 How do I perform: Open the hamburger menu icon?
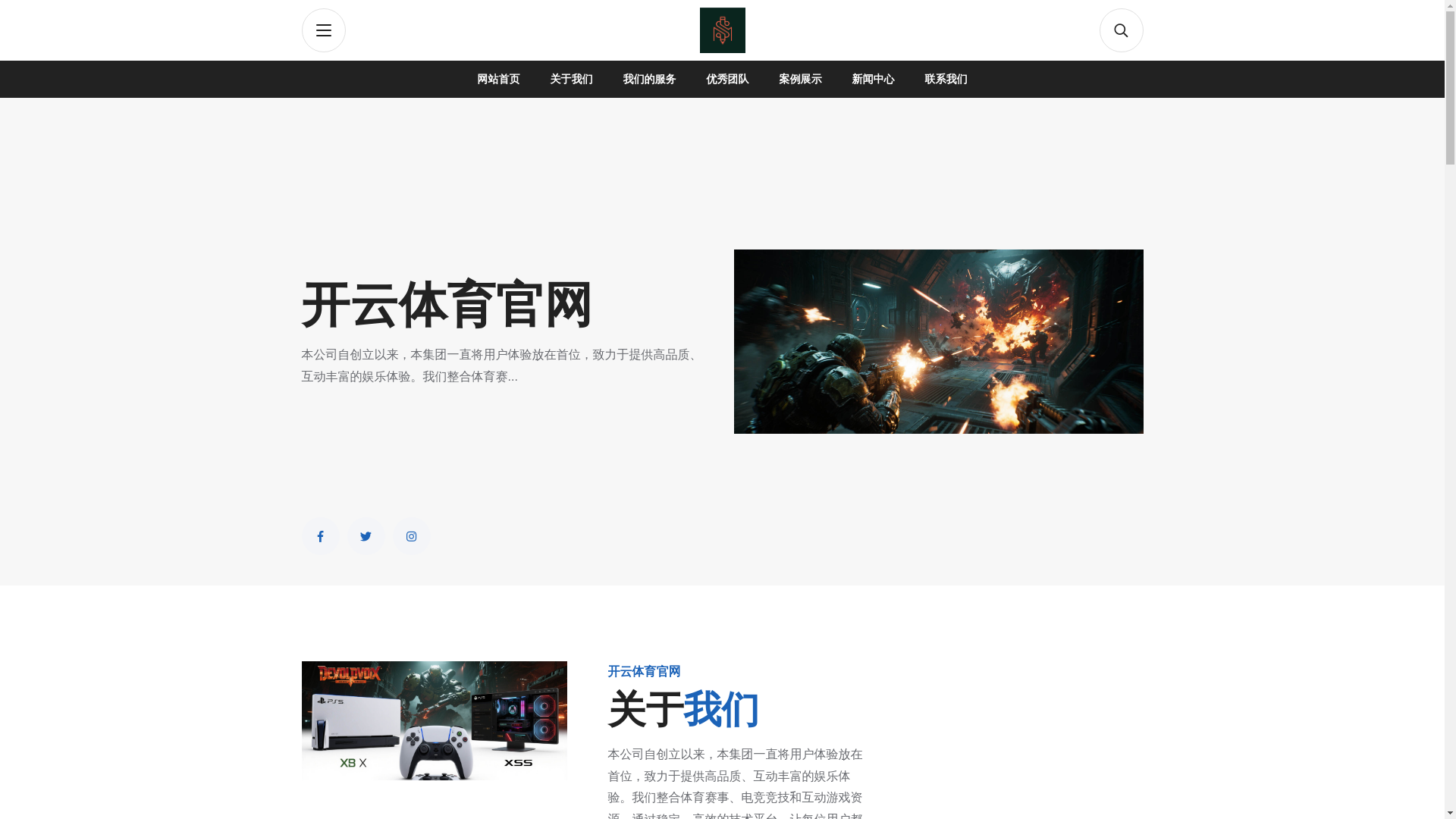(323, 30)
